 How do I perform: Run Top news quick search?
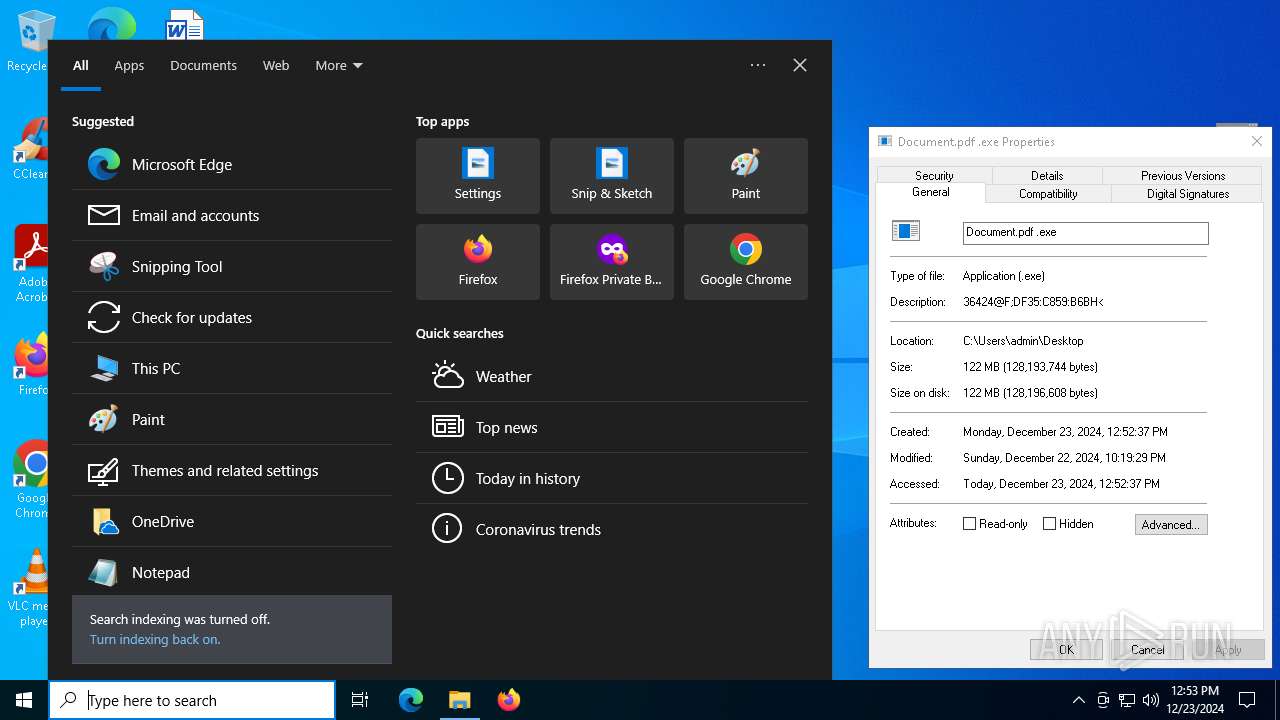(x=612, y=427)
